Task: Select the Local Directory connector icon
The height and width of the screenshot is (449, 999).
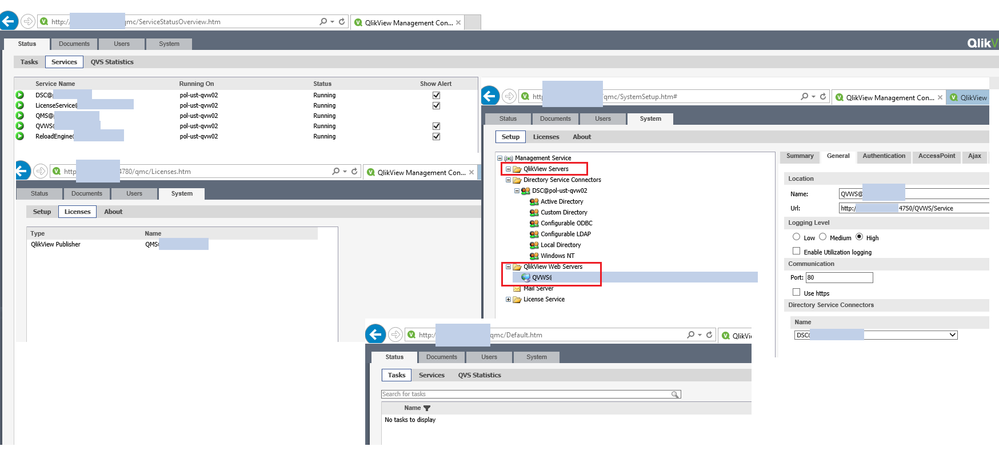Action: [534, 245]
